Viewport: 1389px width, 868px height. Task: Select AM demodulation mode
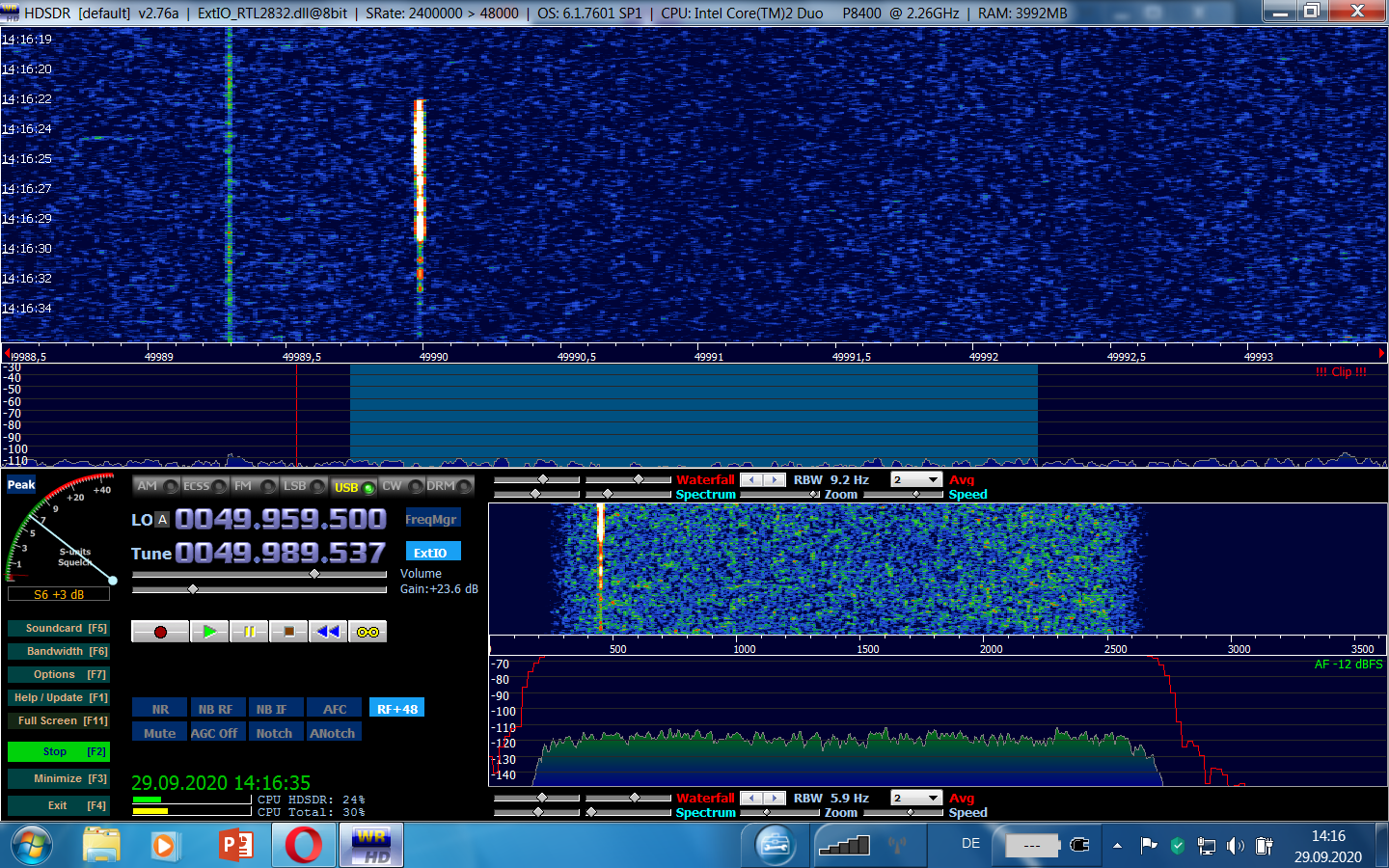click(x=156, y=486)
